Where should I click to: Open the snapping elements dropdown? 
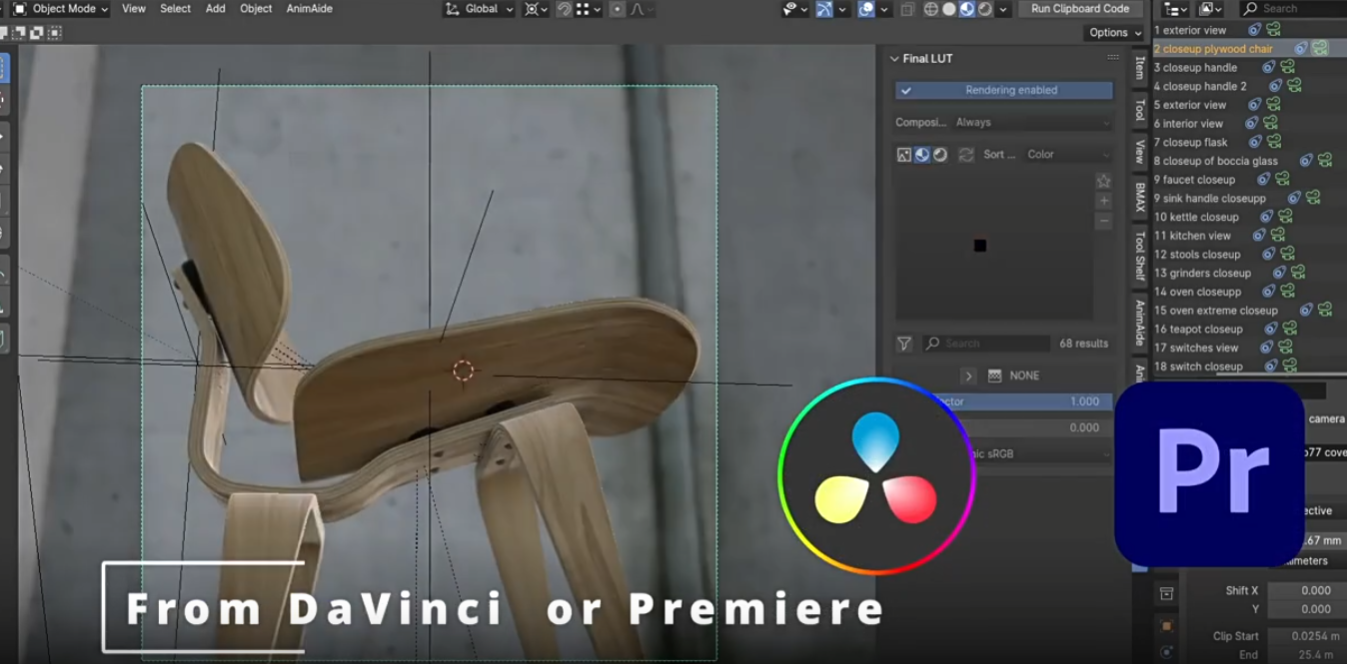pyautogui.click(x=590, y=9)
